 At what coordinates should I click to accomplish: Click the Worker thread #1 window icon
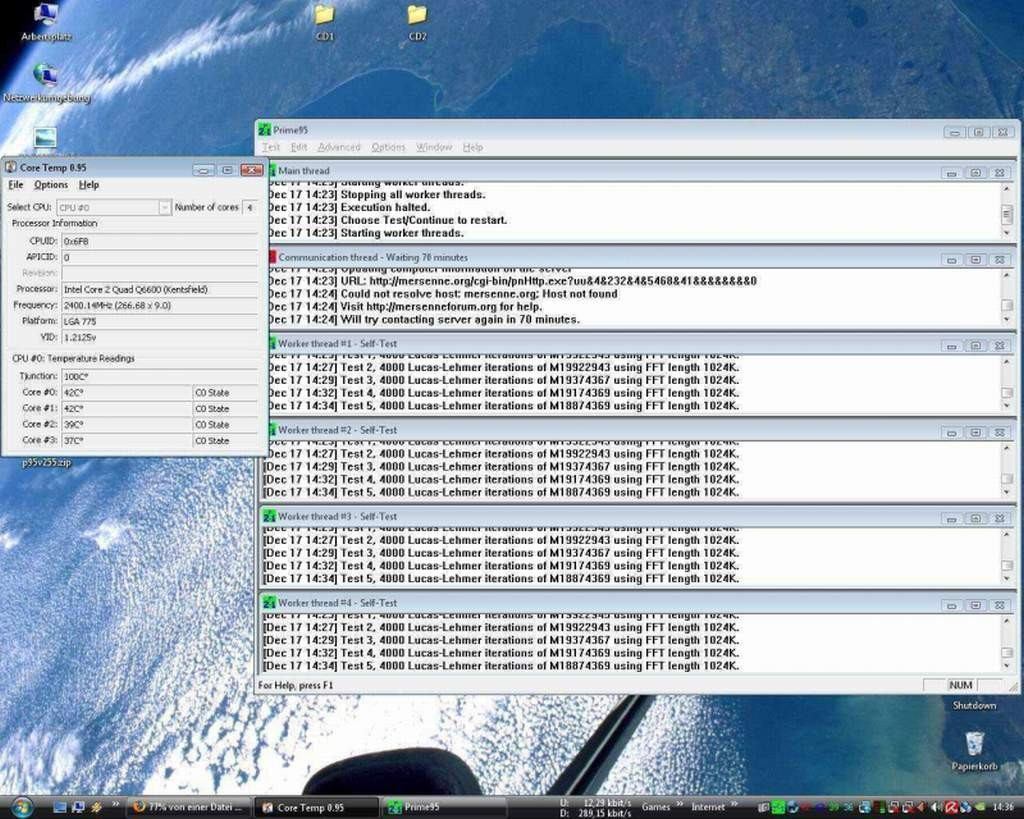(x=272, y=344)
